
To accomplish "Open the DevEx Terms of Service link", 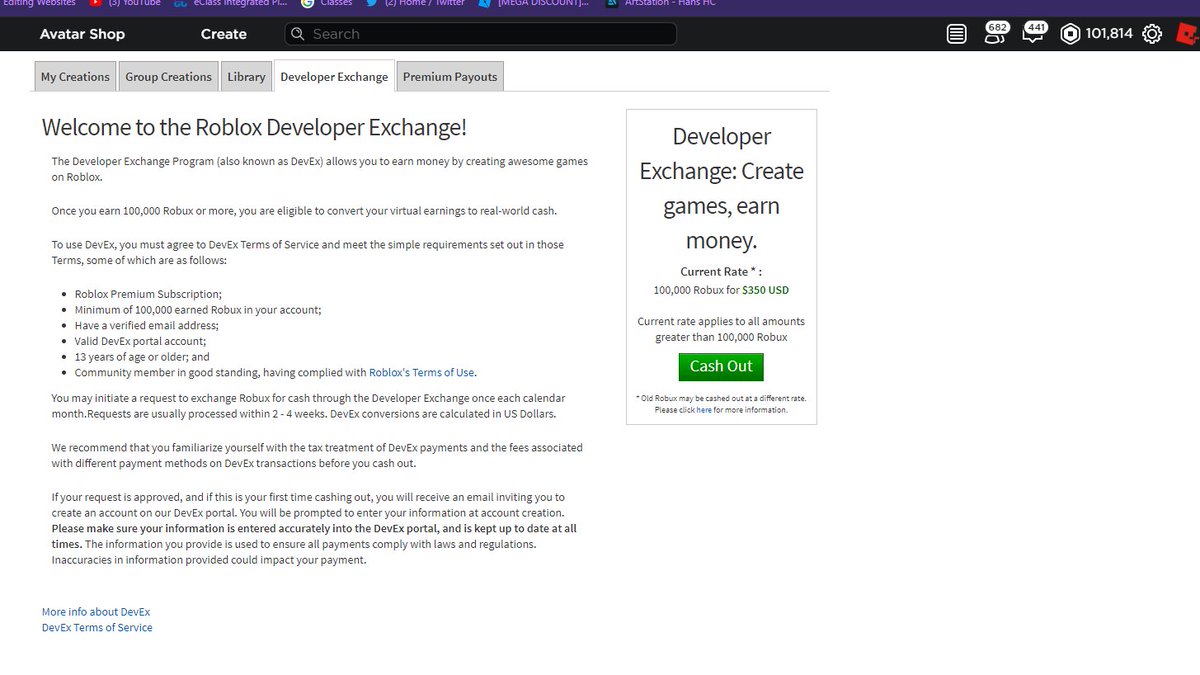I will point(97,628).
